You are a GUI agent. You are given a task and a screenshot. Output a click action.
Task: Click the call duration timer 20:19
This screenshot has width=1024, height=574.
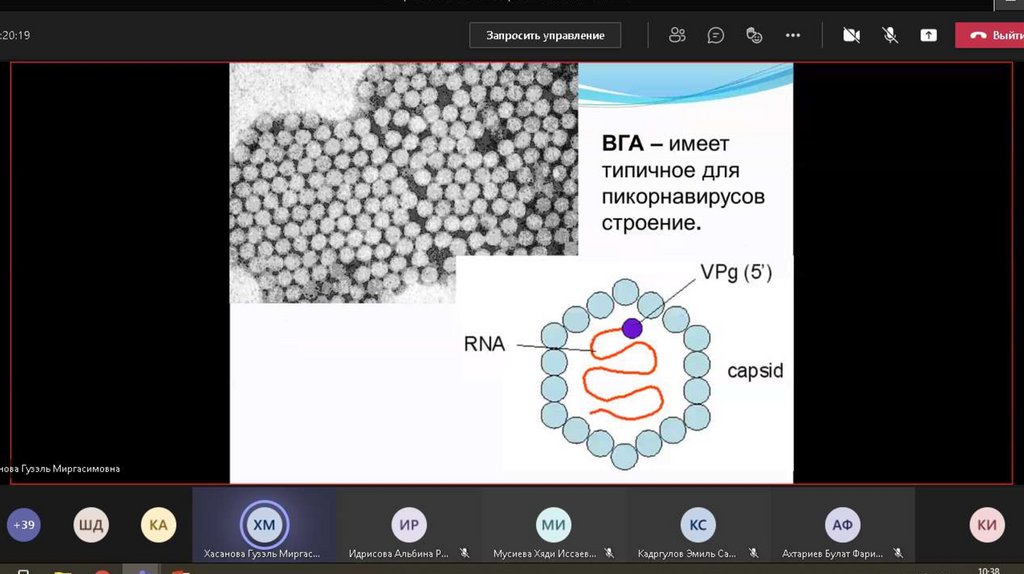15,35
